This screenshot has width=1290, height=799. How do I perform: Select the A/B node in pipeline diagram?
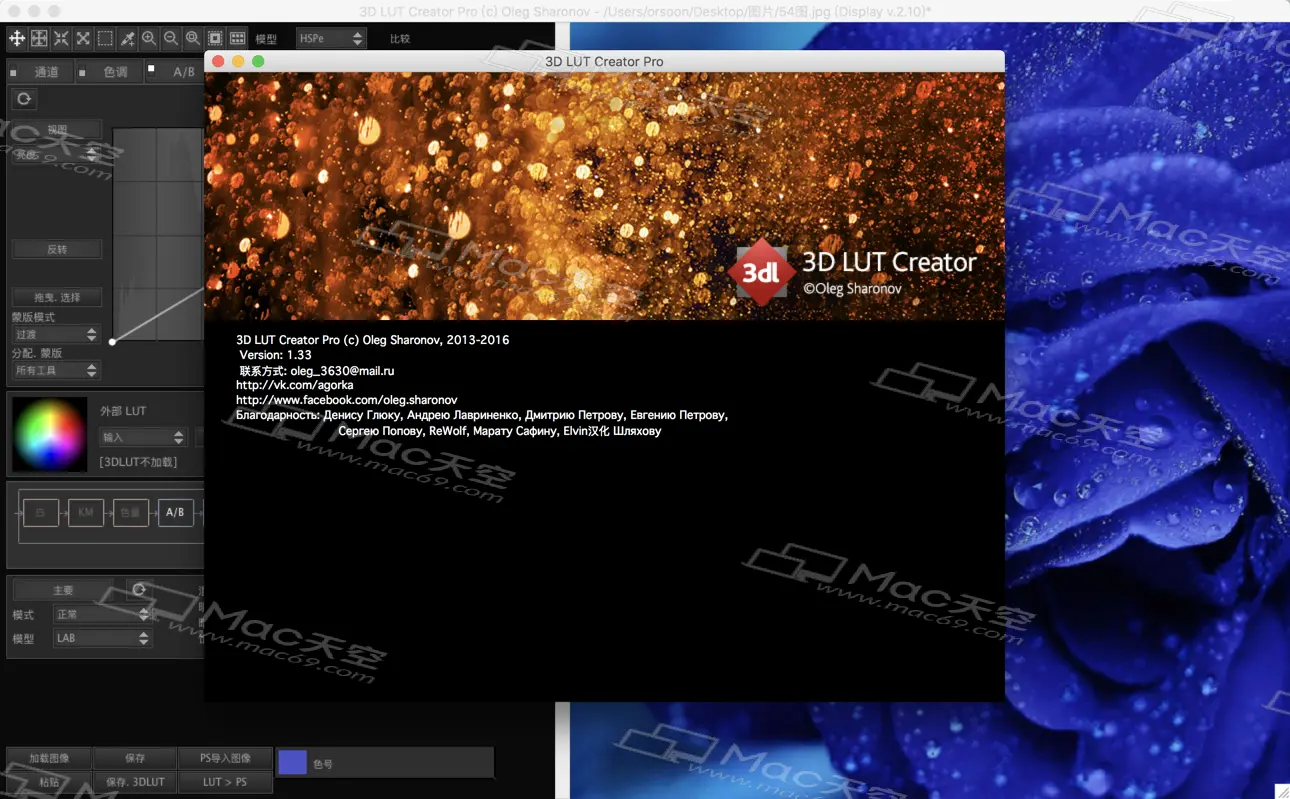(175, 512)
